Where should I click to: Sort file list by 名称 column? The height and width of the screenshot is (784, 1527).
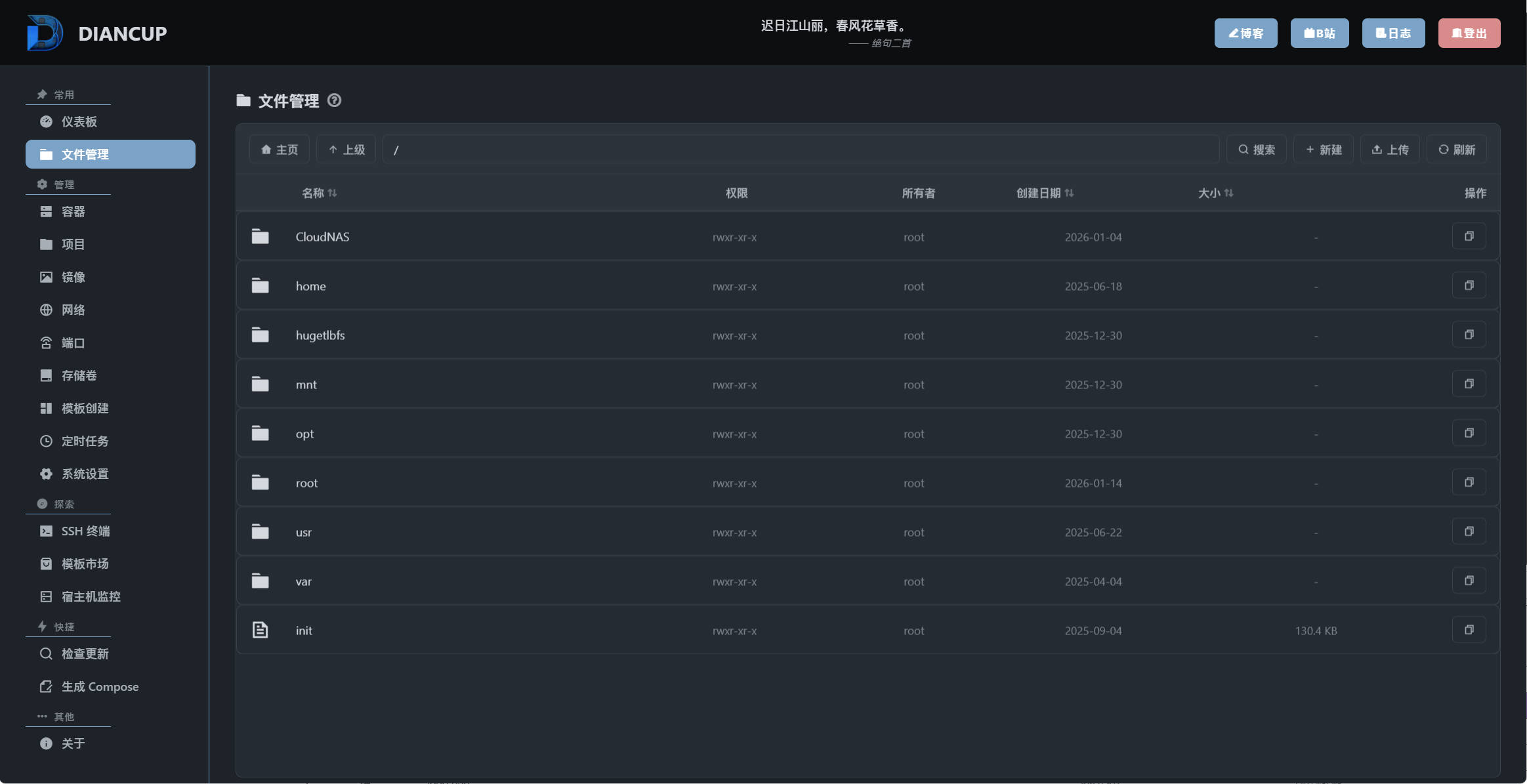(x=320, y=193)
